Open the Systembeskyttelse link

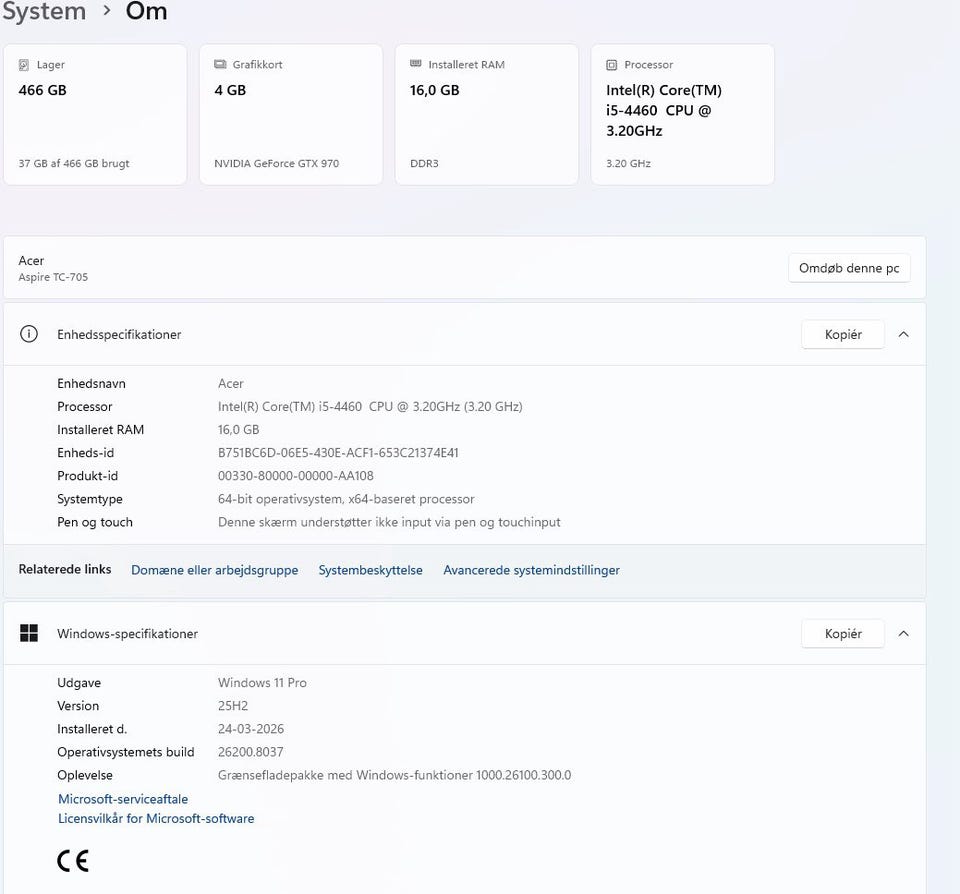[x=370, y=570]
